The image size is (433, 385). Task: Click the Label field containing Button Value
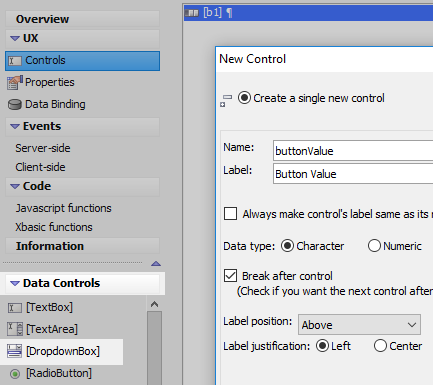(x=353, y=174)
